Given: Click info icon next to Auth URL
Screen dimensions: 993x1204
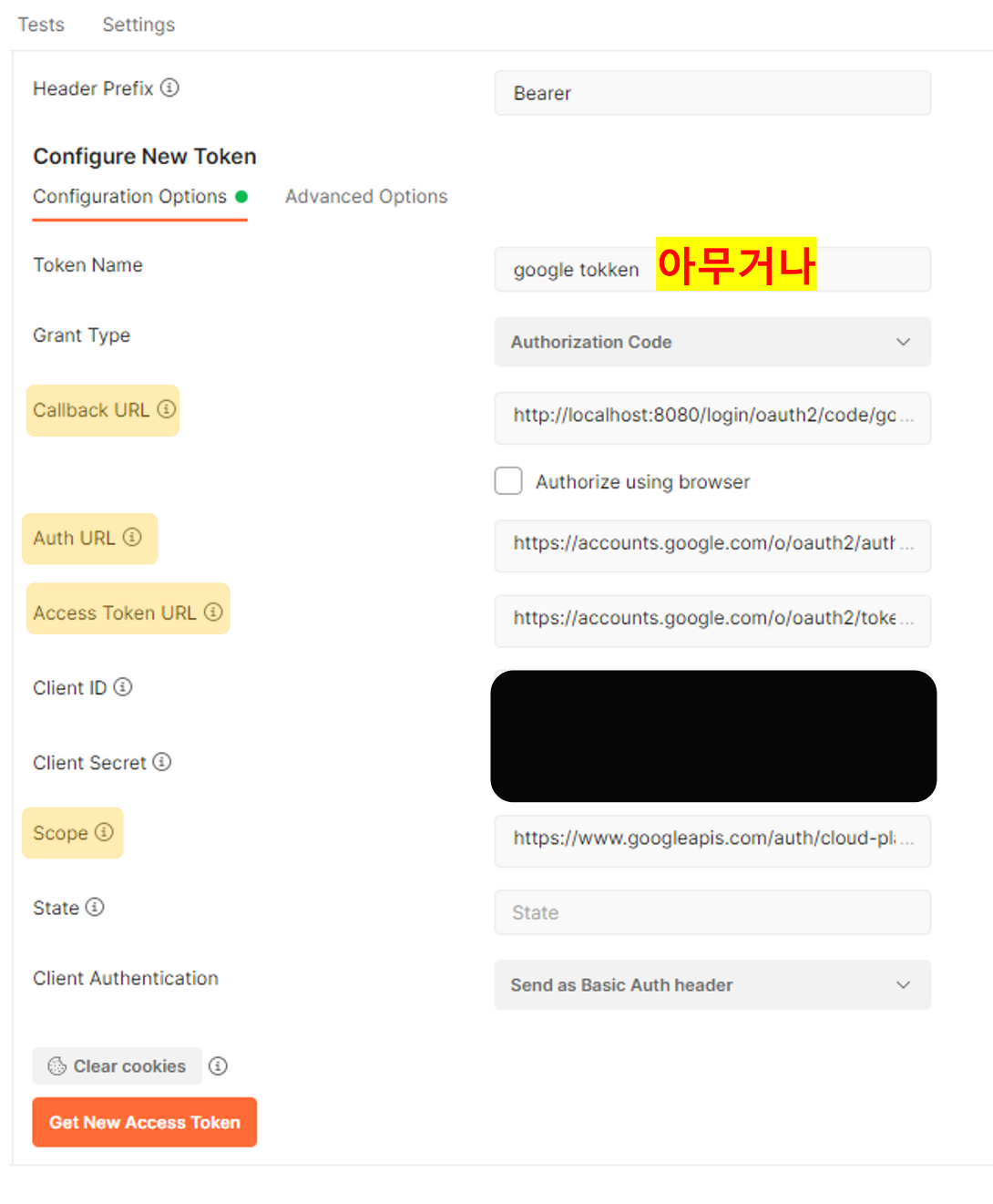Looking at the screenshot, I should click(132, 537).
